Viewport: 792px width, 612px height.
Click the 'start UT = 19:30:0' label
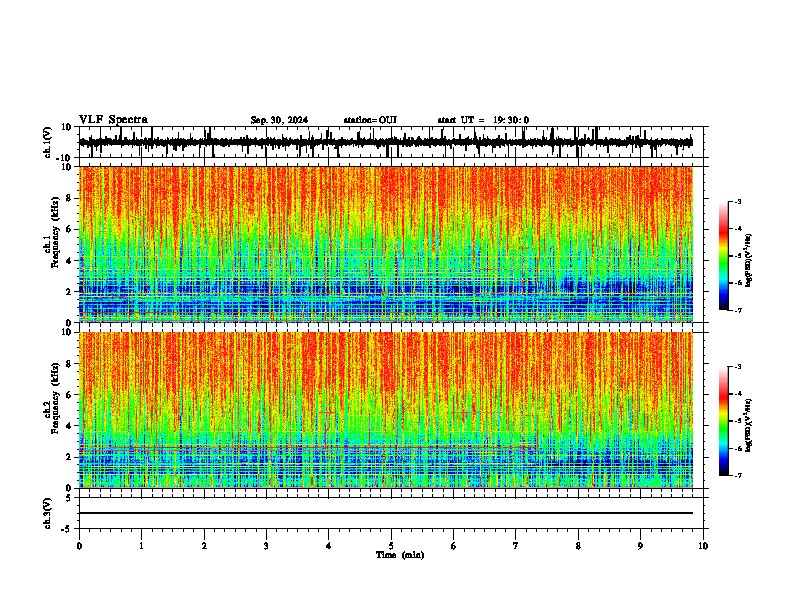click(483, 120)
